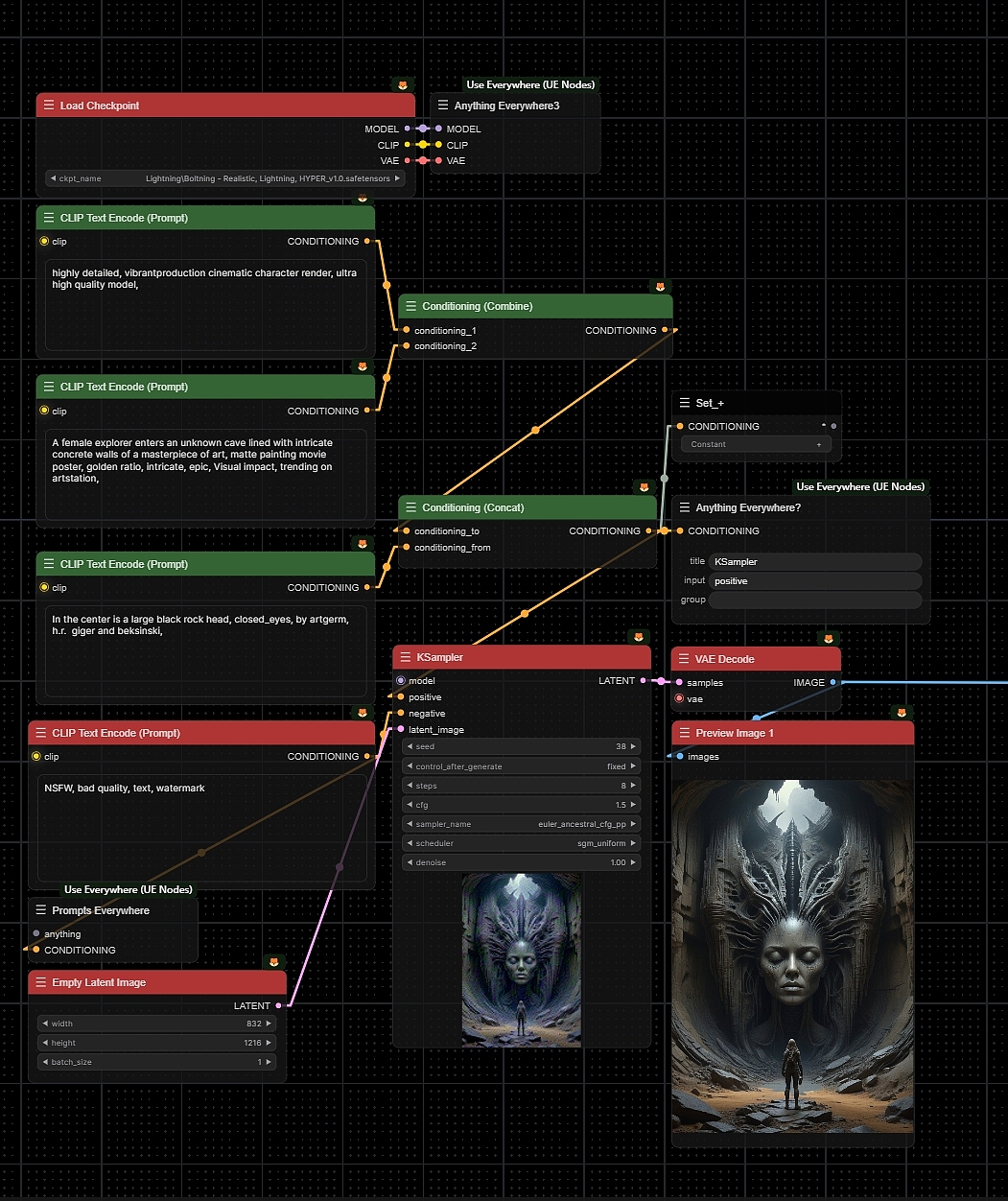Click the fox badge above Conditioning (Combine)
Image resolution: width=1008 pixels, height=1201 pixels.
tap(660, 287)
